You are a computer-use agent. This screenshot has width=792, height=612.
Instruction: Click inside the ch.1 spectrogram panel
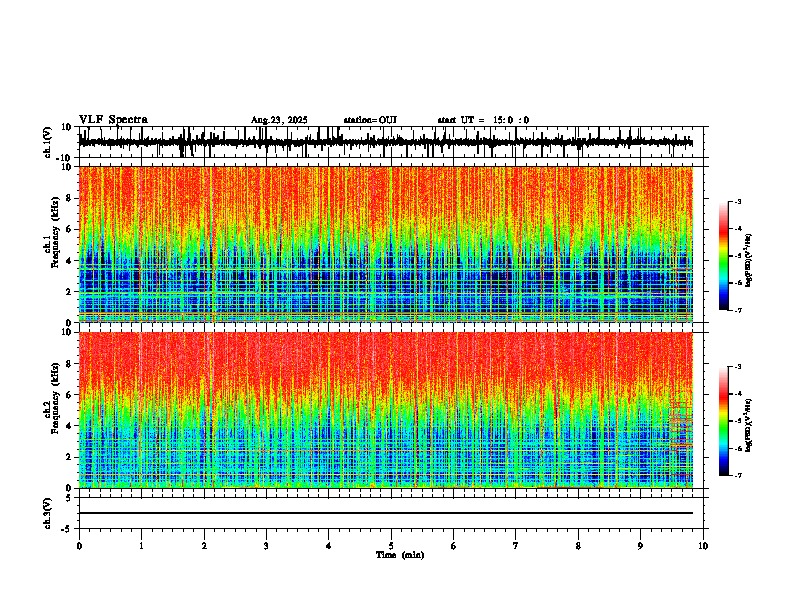tap(385, 244)
